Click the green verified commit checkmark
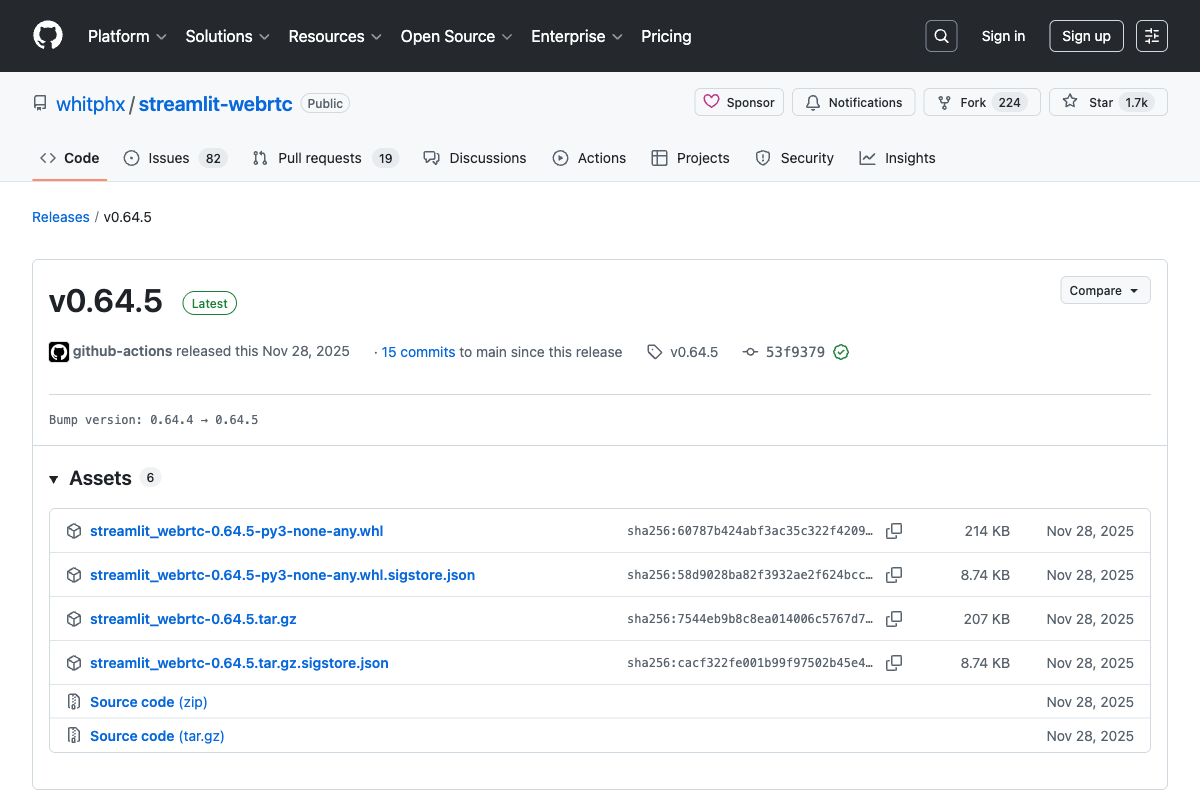The image size is (1200, 792). coord(841,352)
